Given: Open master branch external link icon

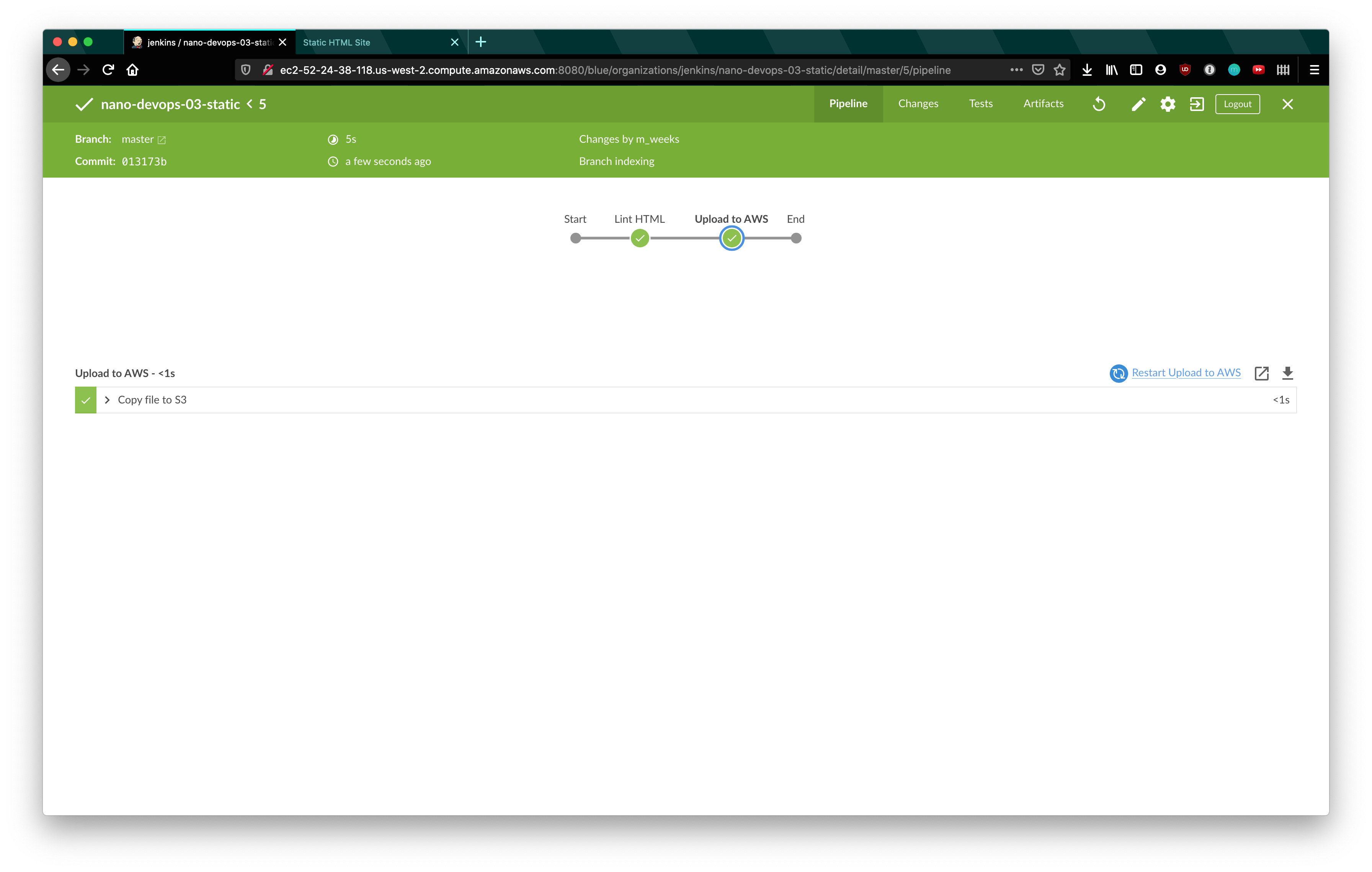Looking at the screenshot, I should 162,140.
